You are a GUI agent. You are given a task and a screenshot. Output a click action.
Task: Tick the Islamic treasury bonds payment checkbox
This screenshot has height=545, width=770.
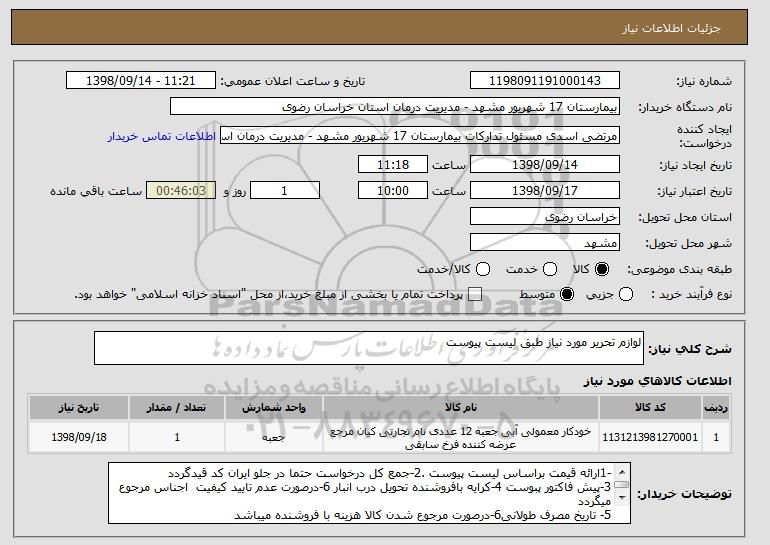(474, 295)
